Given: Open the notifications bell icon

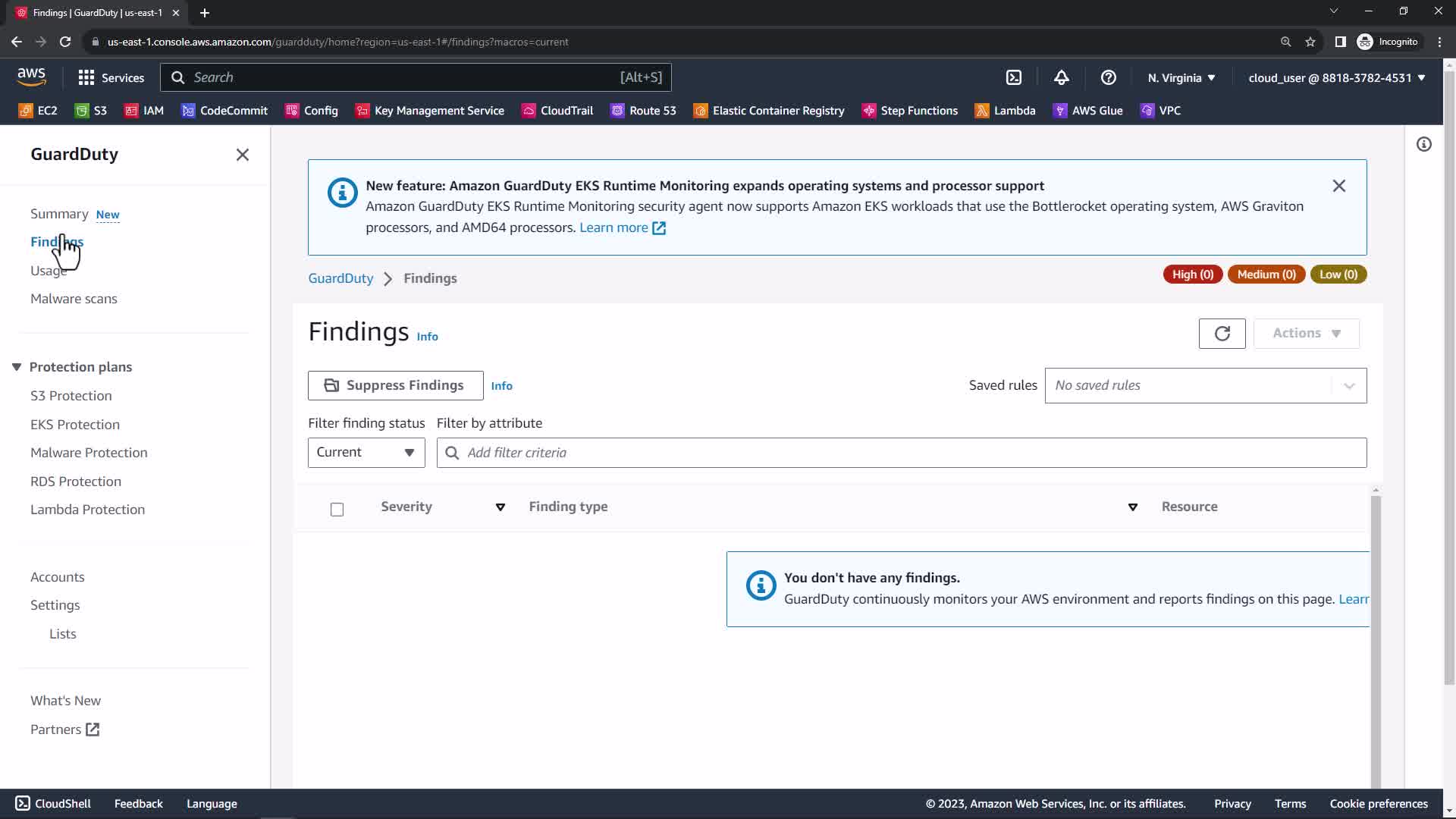Looking at the screenshot, I should pos(1061,77).
